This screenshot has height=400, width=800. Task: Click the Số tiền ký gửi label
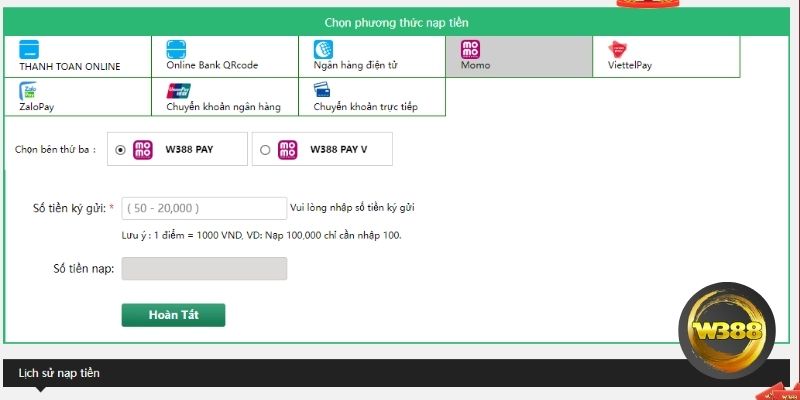pos(73,208)
